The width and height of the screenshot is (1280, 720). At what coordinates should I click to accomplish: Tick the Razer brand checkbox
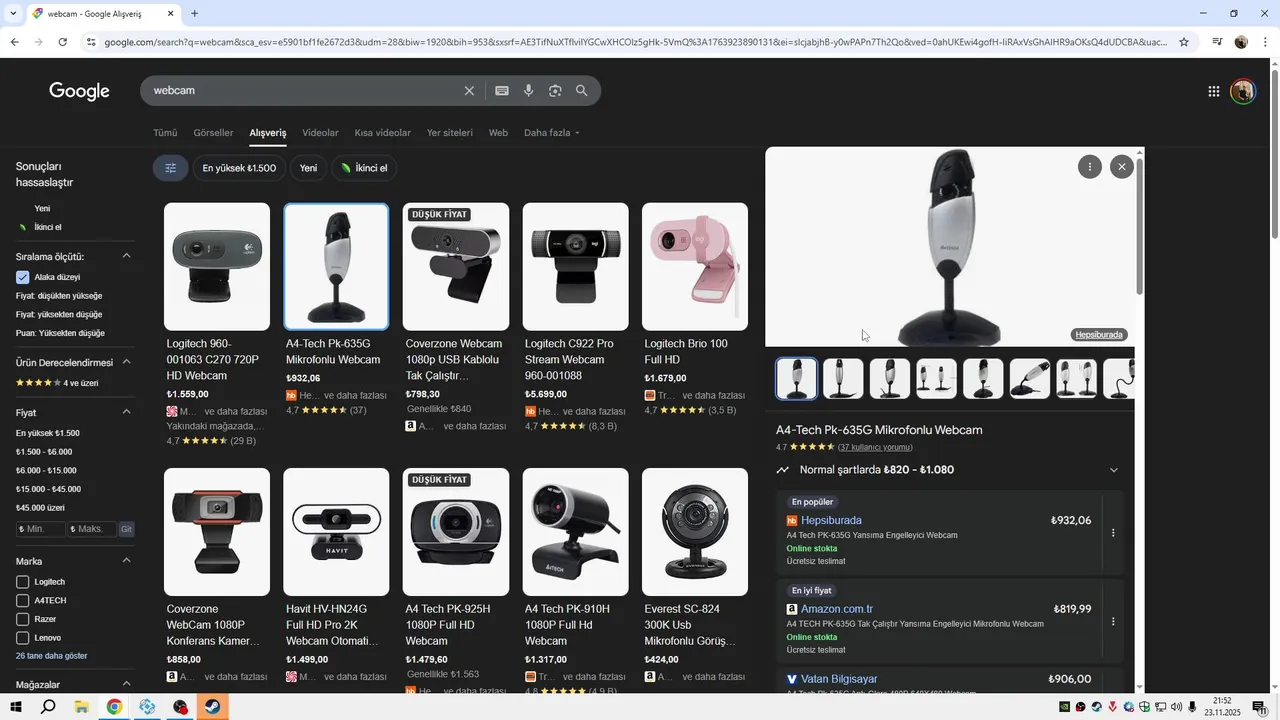coord(23,619)
